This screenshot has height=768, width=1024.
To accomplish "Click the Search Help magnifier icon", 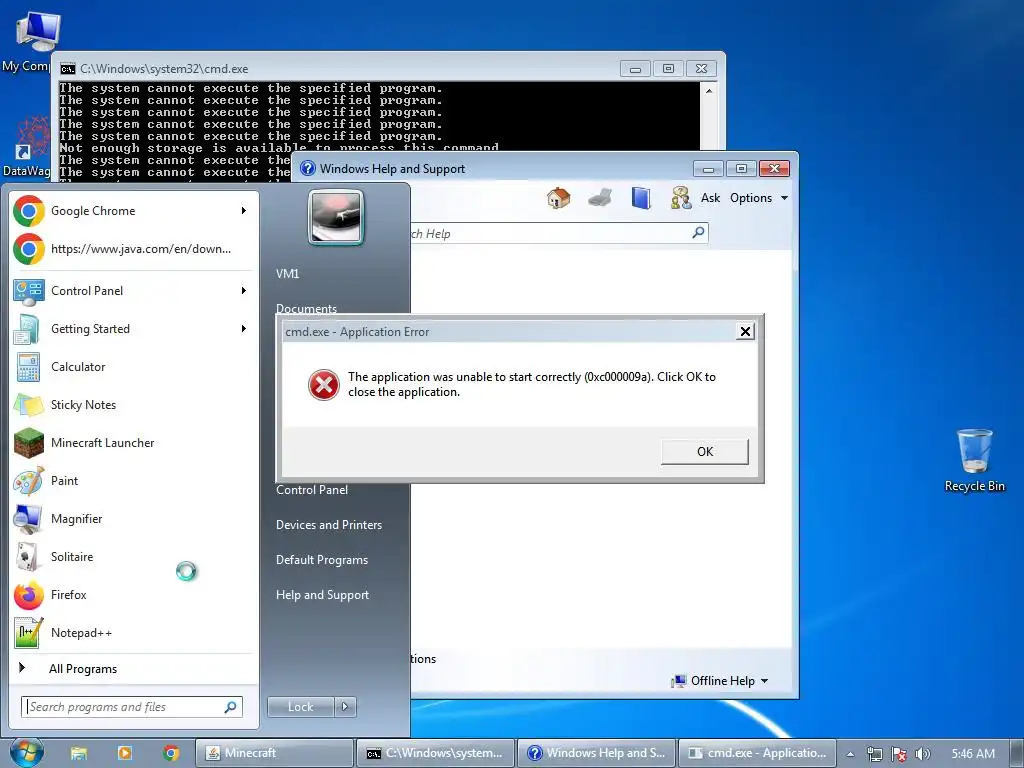I will click(x=698, y=232).
